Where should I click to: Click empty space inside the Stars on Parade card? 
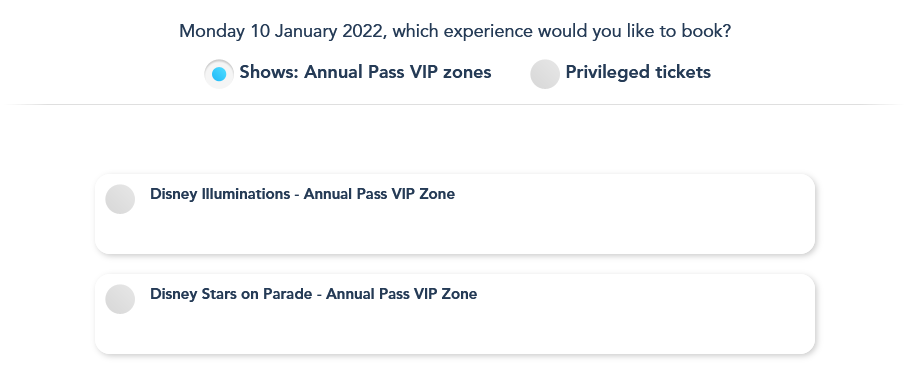click(528, 329)
